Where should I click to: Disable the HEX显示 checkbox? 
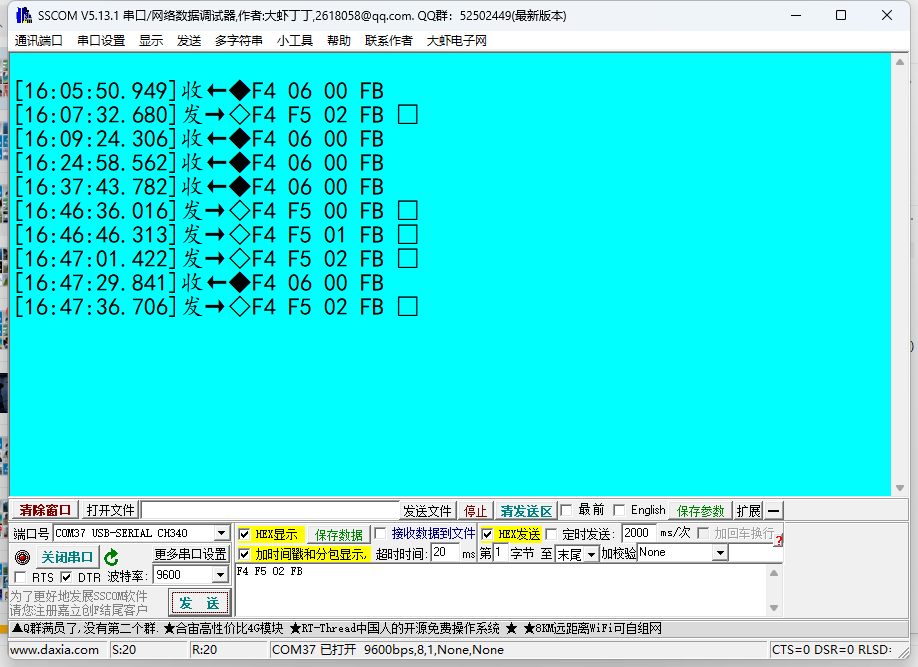click(243, 534)
